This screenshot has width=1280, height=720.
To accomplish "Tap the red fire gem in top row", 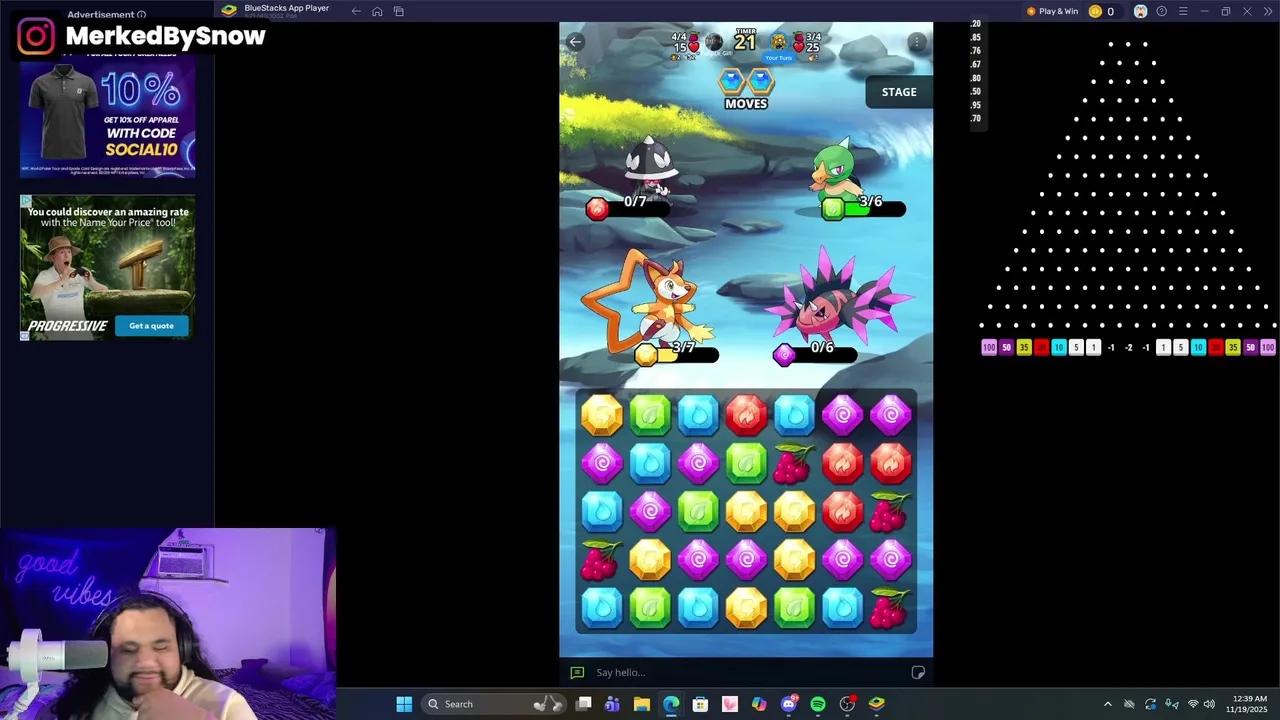I will pyautogui.click(x=746, y=414).
